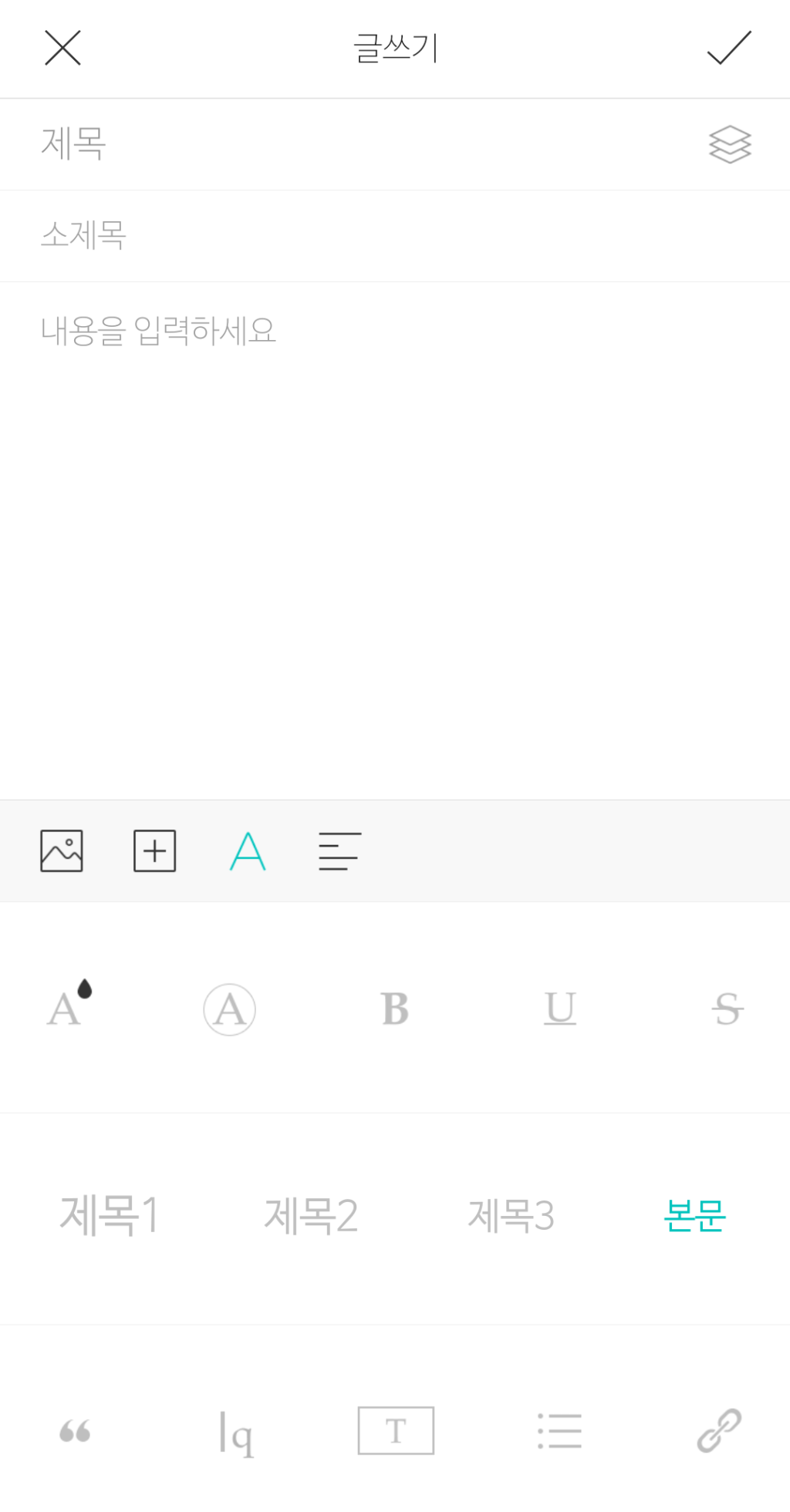Select the 제목1 heading style
This screenshot has height=1512, width=790.
pyautogui.click(x=110, y=1215)
